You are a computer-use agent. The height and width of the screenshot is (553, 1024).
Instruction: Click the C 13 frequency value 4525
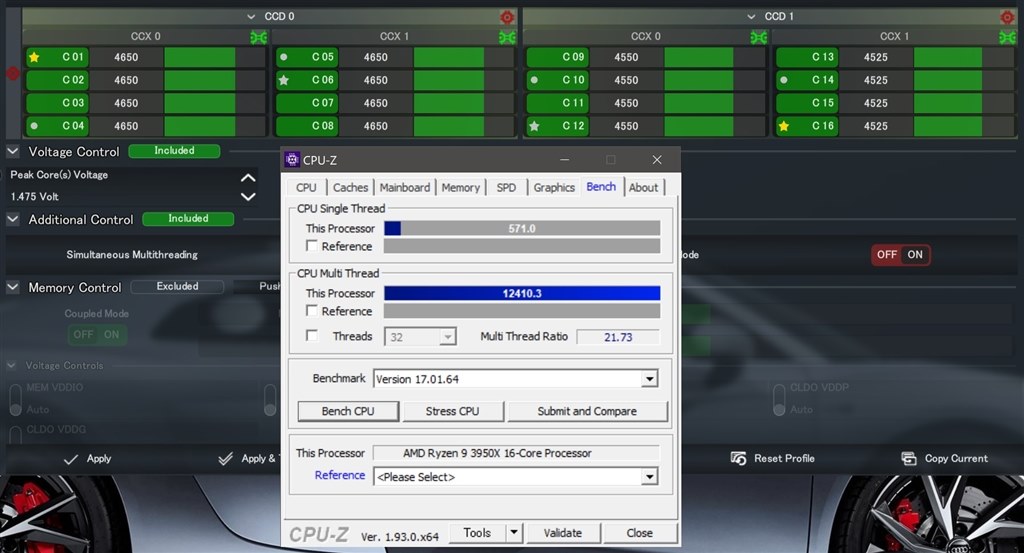(x=876, y=57)
